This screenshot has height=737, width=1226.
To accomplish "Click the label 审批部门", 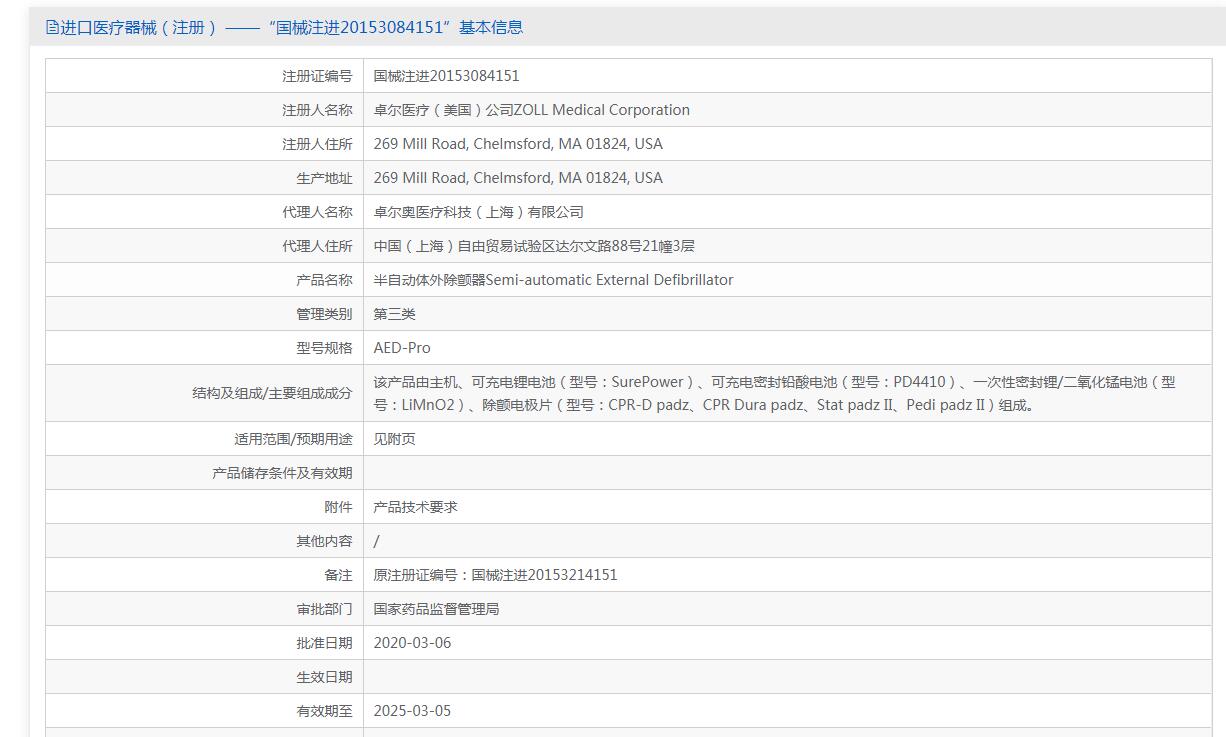I will 324,609.
